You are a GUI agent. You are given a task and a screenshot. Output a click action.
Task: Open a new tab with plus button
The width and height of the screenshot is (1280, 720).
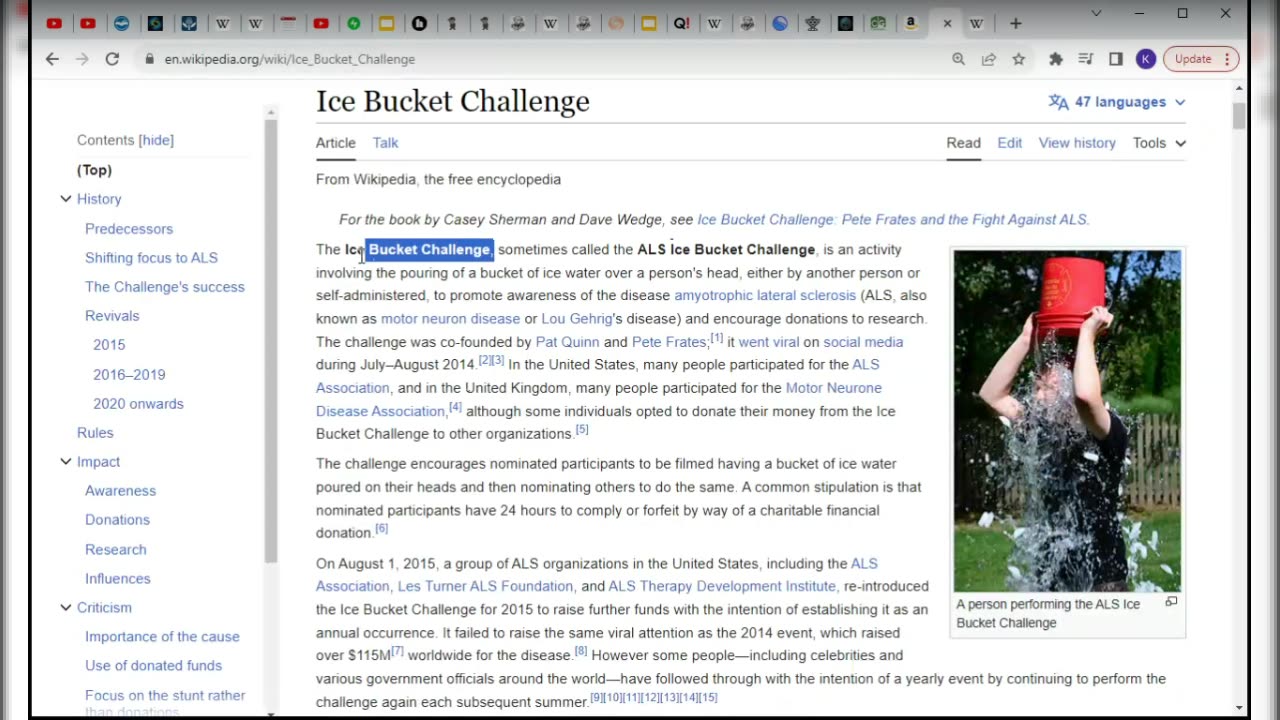tap(1015, 23)
